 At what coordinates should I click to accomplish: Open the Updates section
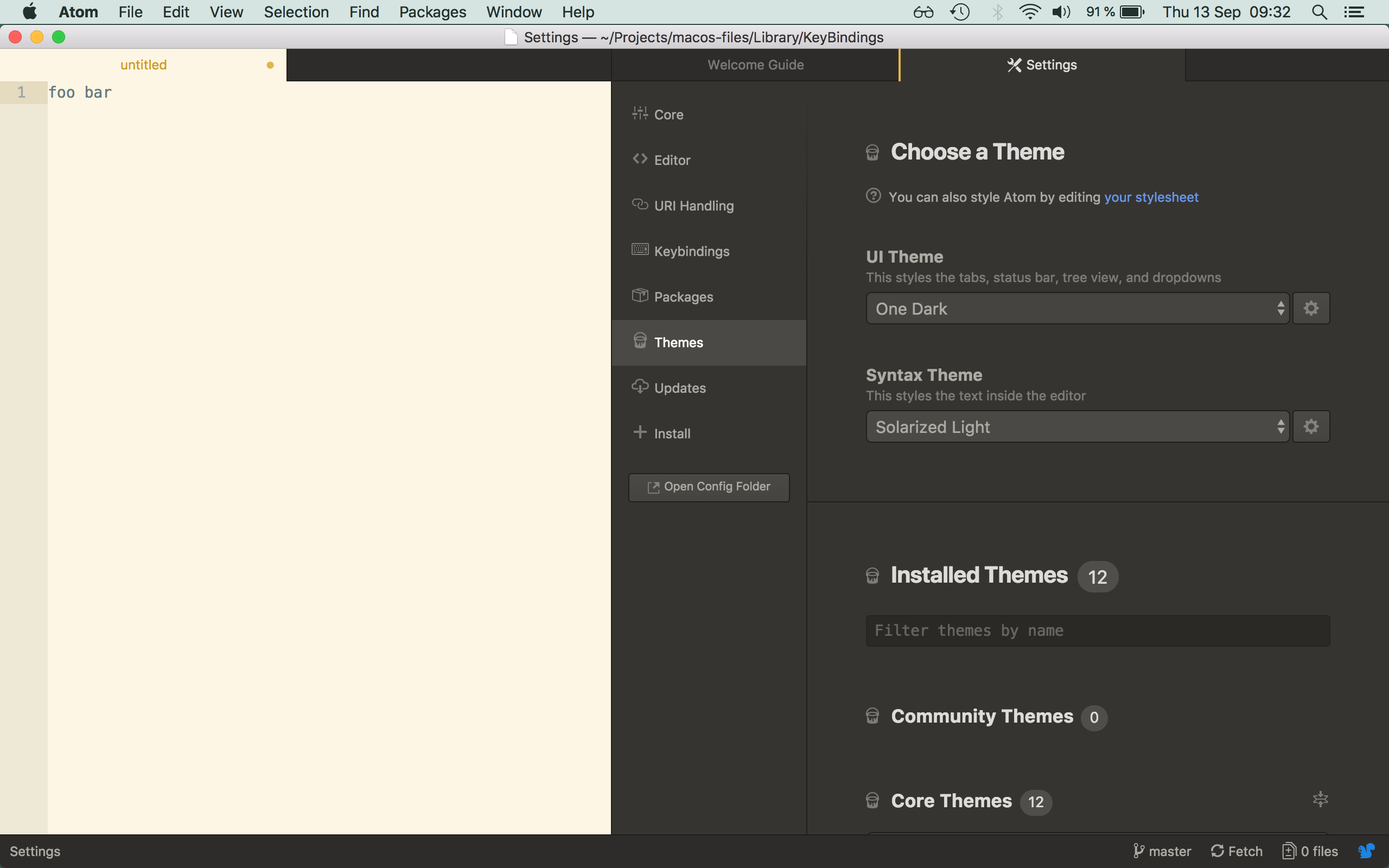[x=680, y=387]
